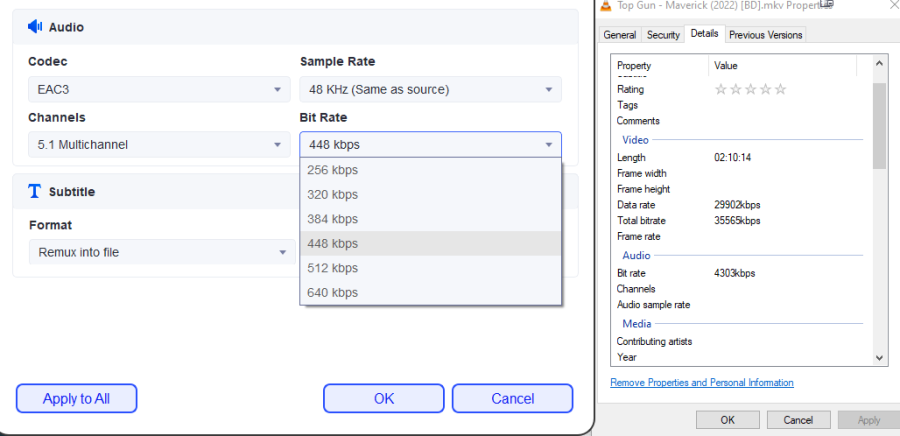Set rating to one star

720,90
